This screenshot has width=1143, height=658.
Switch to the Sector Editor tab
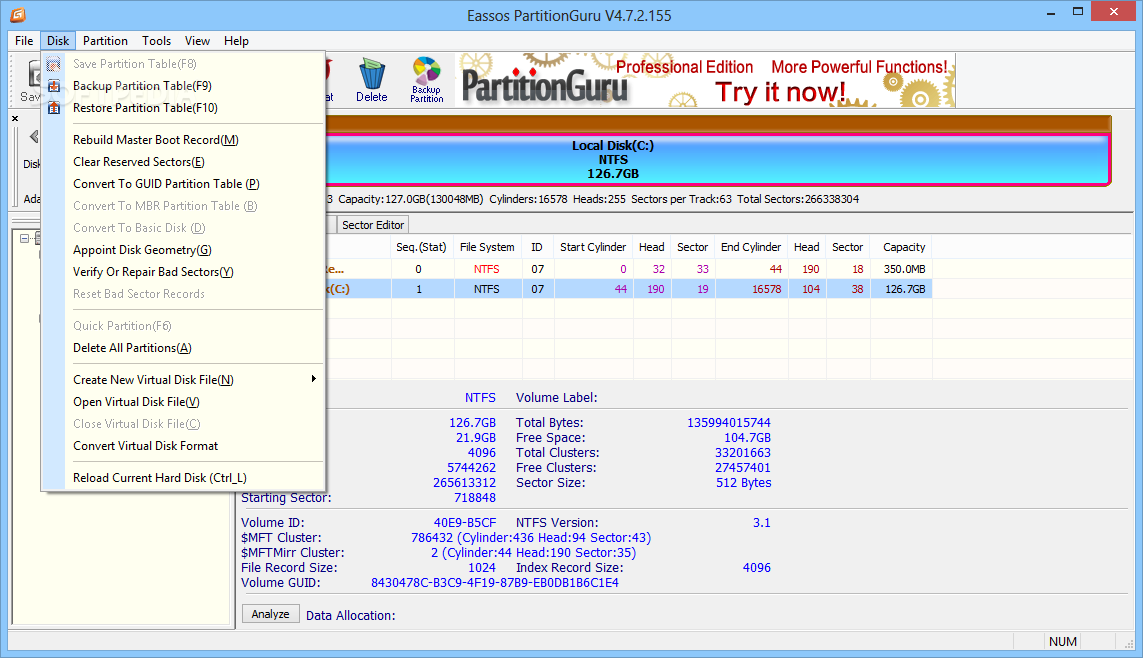[x=372, y=225]
